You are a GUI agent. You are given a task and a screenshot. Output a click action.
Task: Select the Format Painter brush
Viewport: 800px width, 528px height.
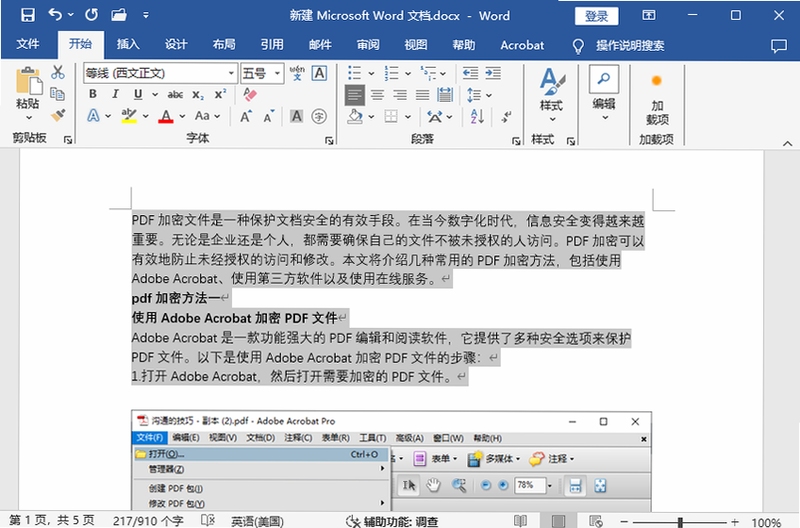click(x=58, y=115)
